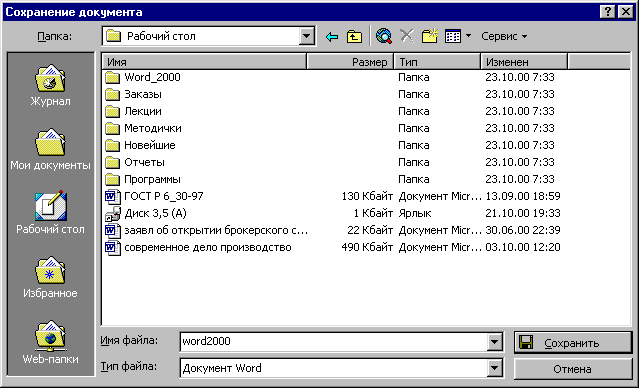Select the современное дело производство document icon
The image size is (639, 388).
tap(113, 248)
